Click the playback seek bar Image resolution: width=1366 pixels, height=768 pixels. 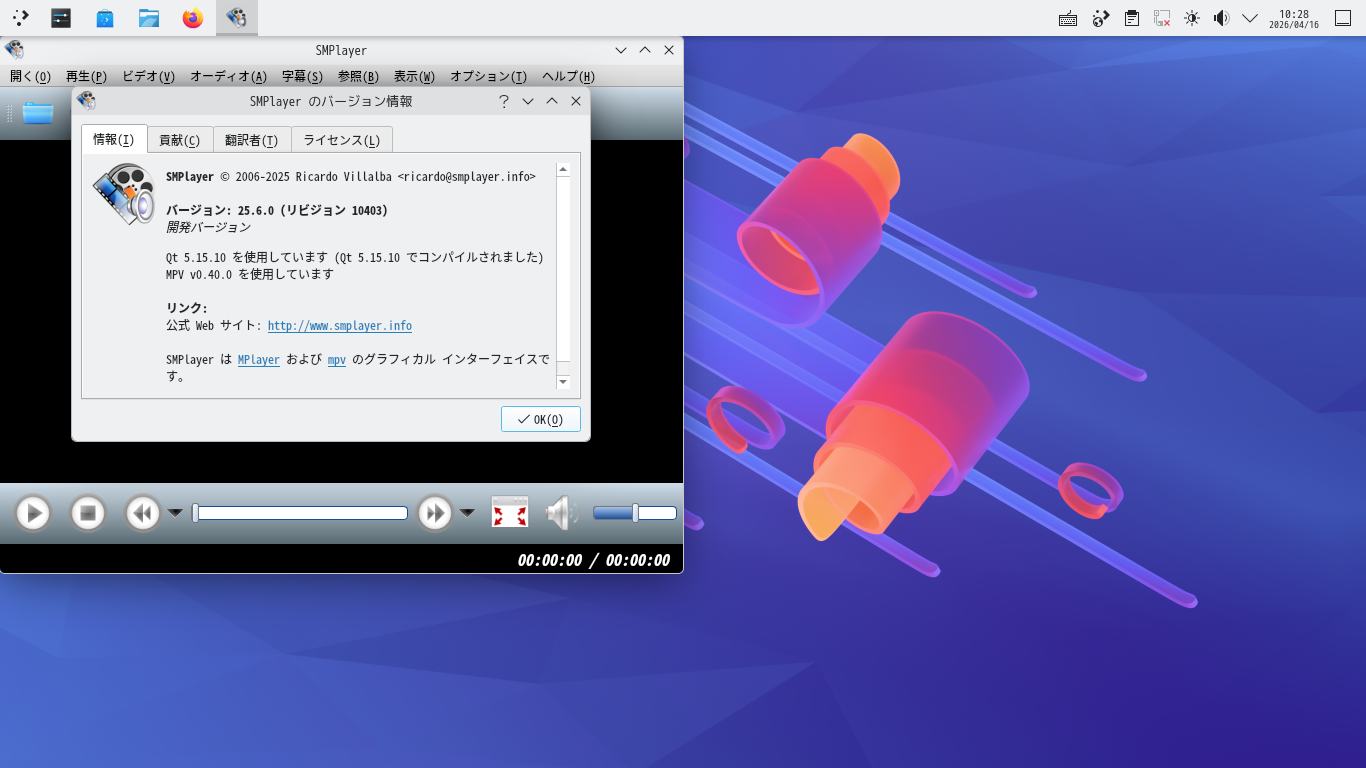click(300, 513)
